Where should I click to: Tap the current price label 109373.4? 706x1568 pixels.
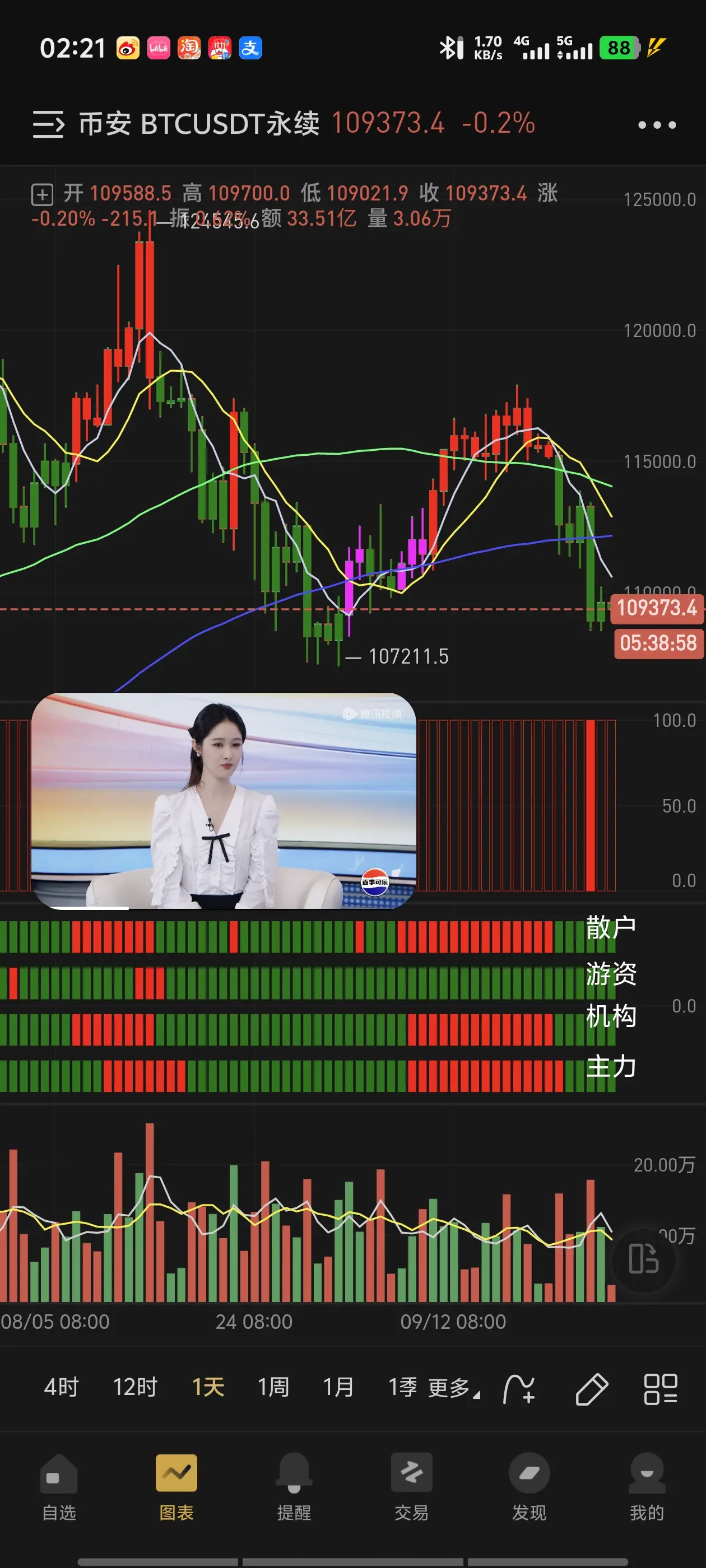coord(657,608)
